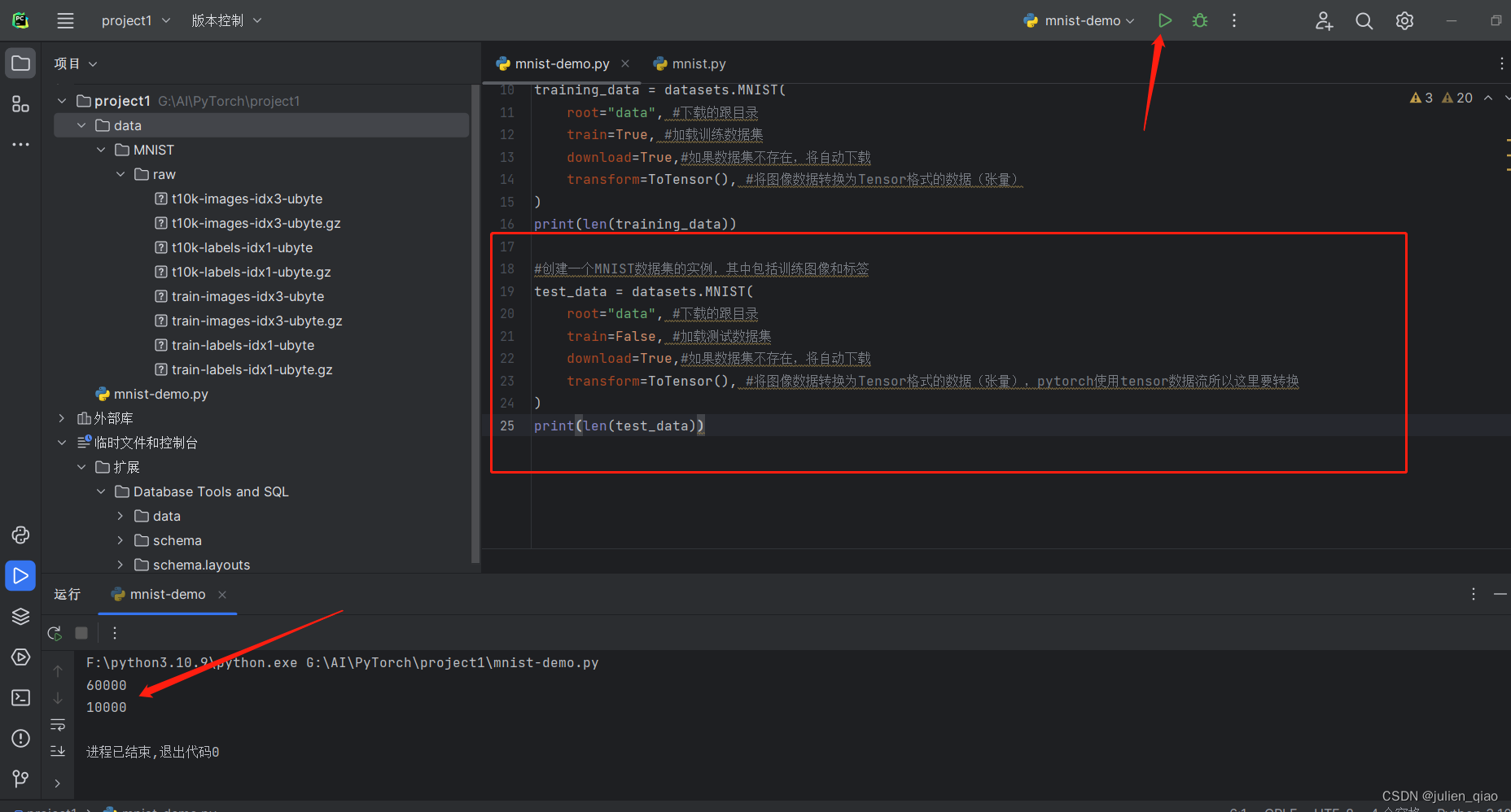Hide the Run tool window

1500,595
